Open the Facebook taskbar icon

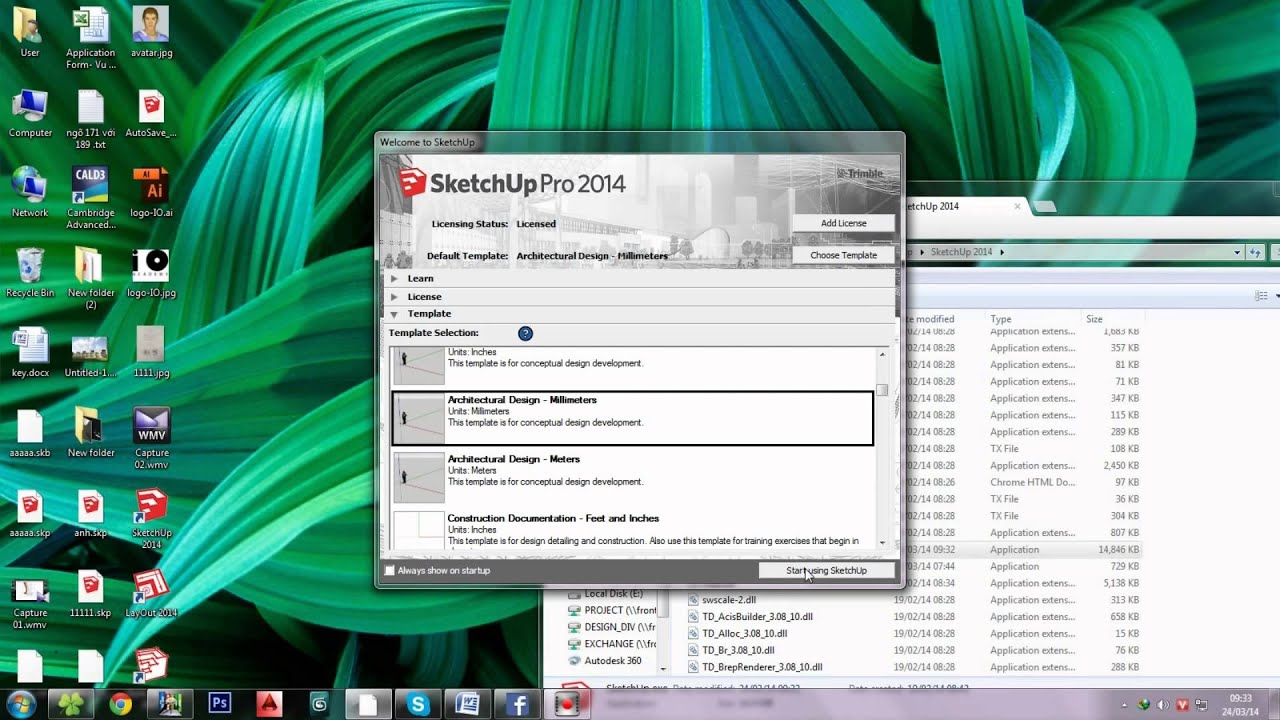[517, 704]
